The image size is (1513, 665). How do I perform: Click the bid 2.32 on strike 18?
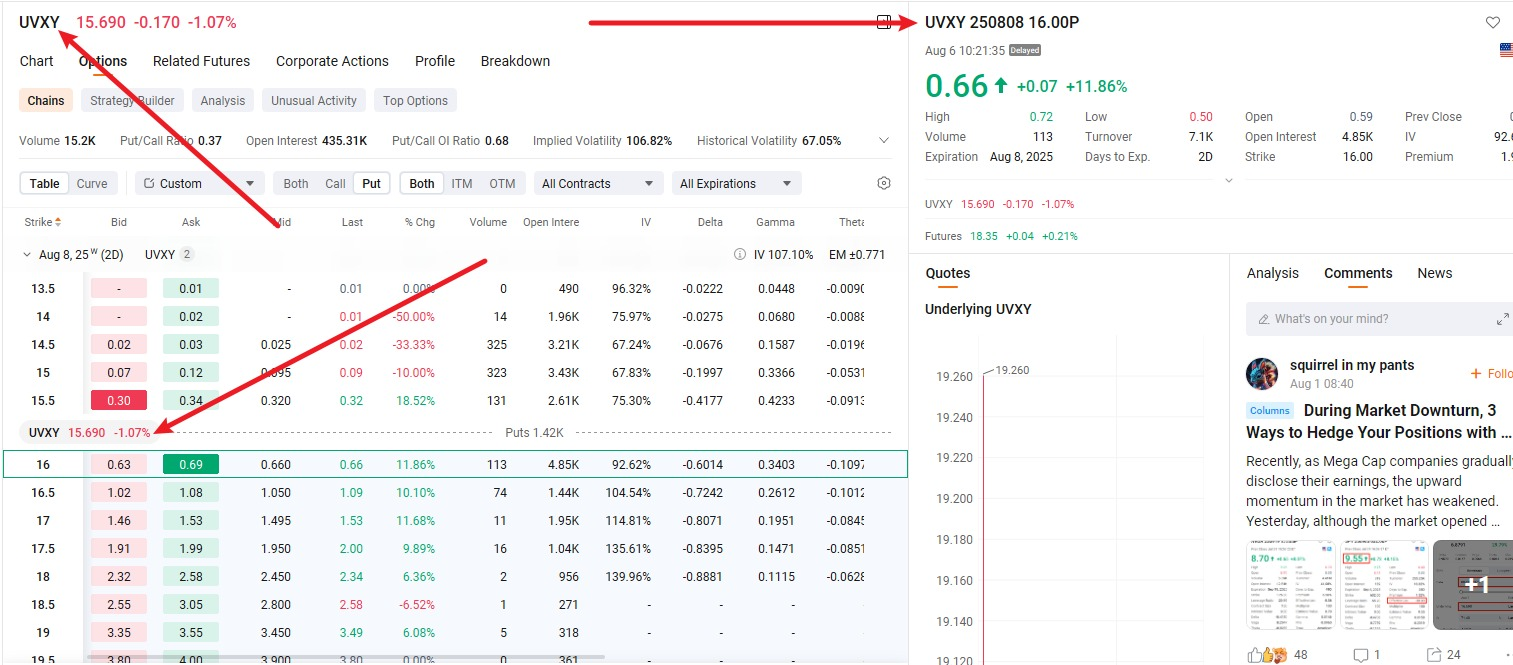119,577
